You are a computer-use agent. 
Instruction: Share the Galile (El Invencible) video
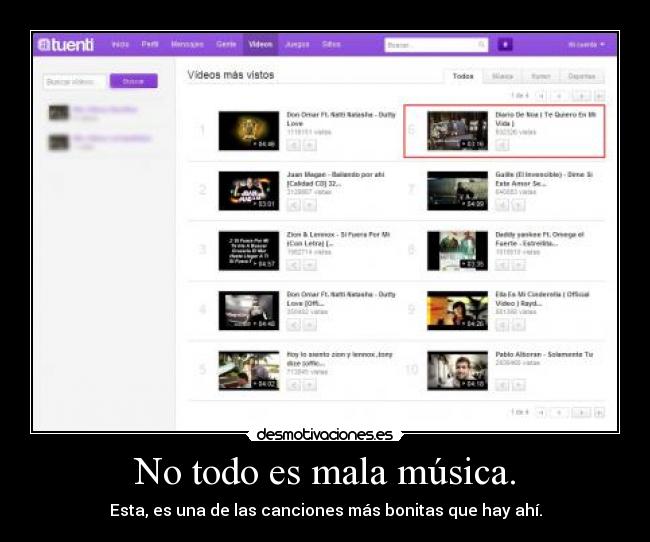pos(502,205)
